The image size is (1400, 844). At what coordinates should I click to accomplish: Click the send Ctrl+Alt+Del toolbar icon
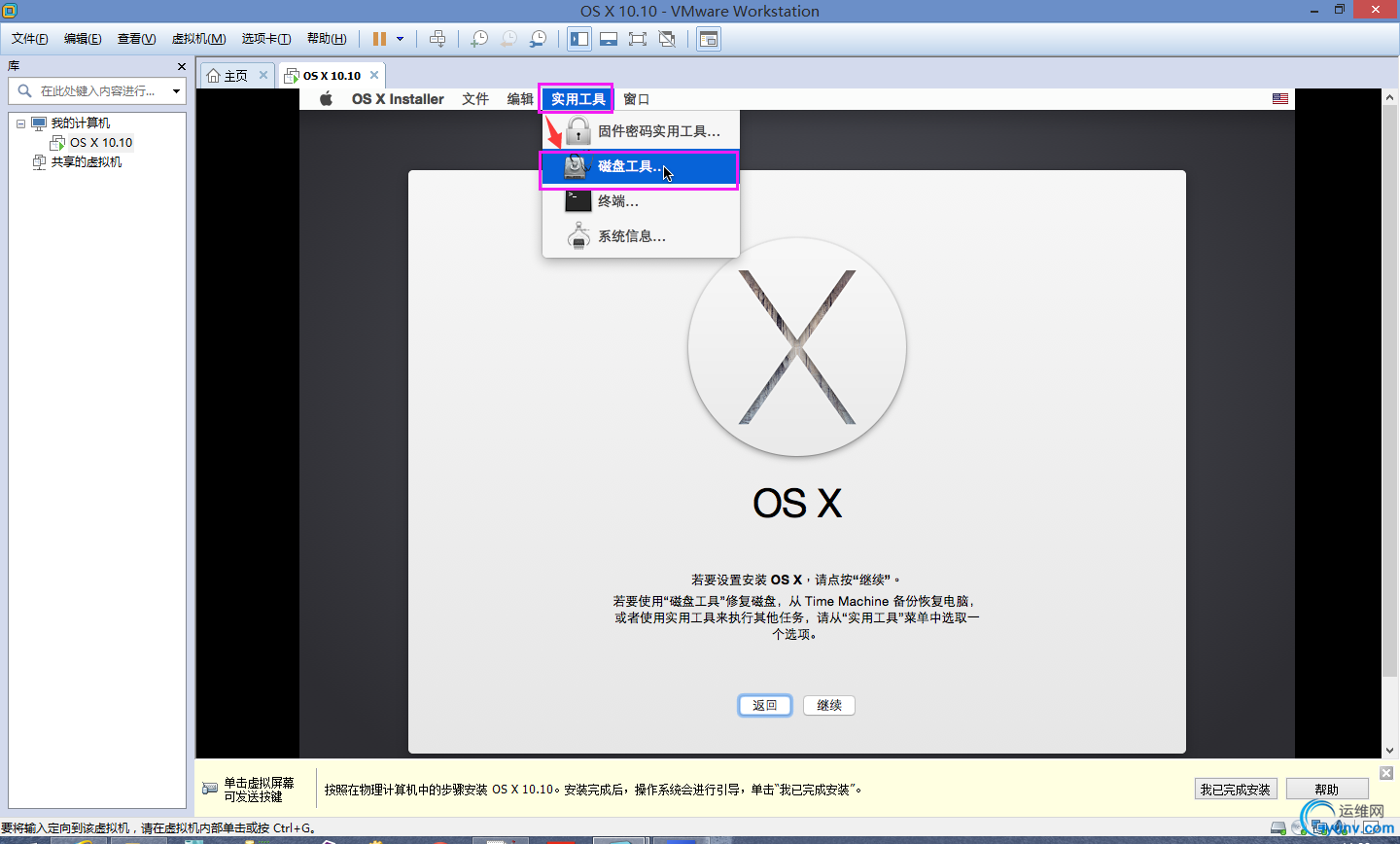pos(437,39)
